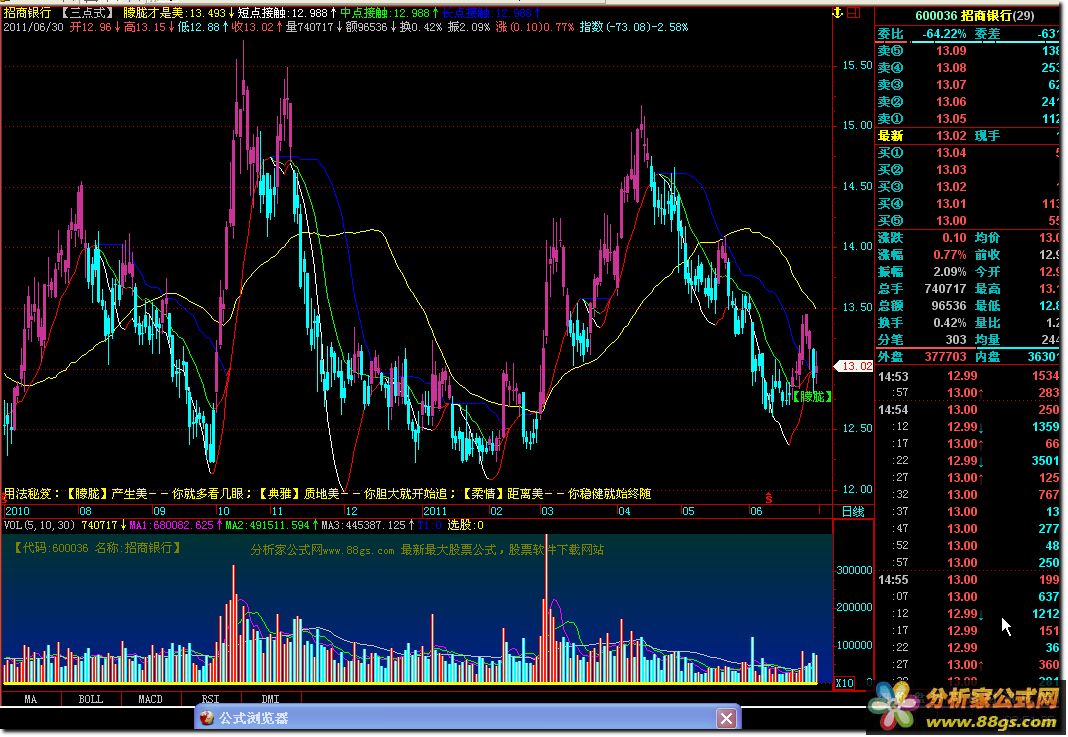Click the 卖④ 13.08 ask row
The height and width of the screenshot is (737, 1068).
[x=967, y=68]
